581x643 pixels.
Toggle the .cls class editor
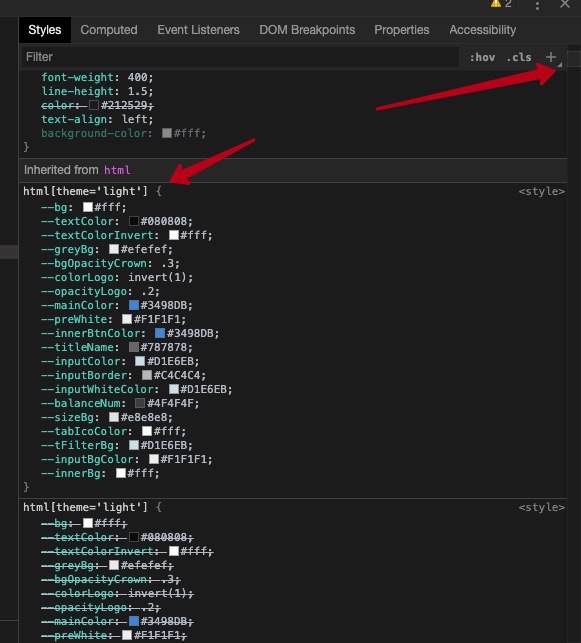[x=519, y=57]
